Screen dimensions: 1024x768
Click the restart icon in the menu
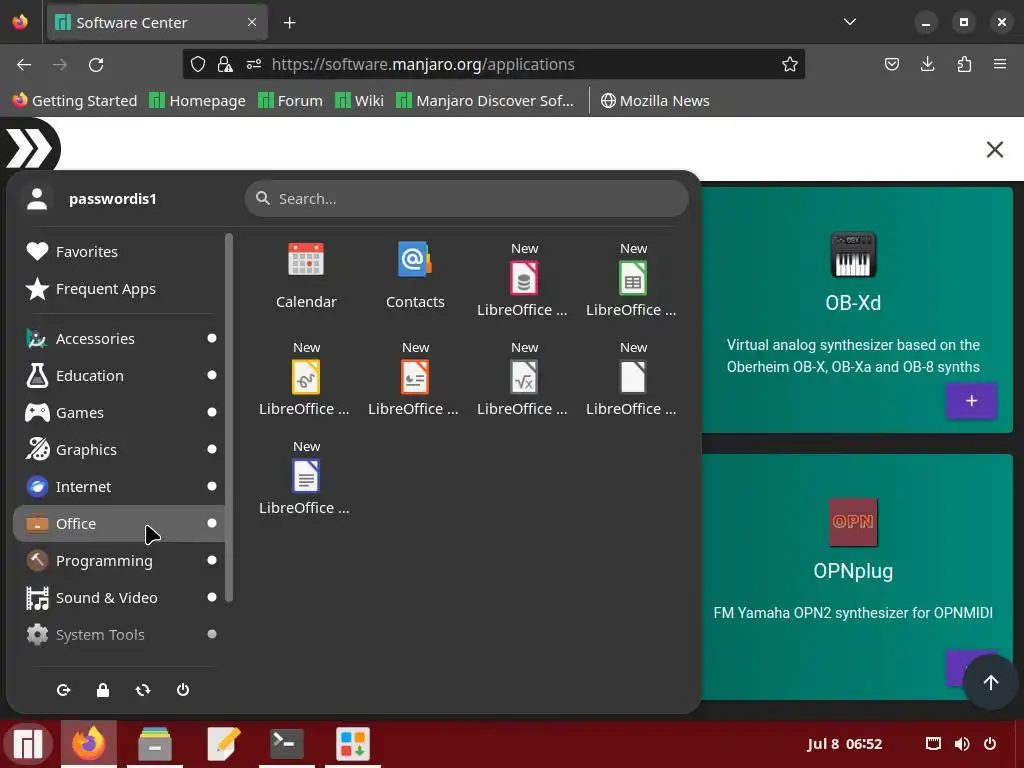click(x=143, y=690)
